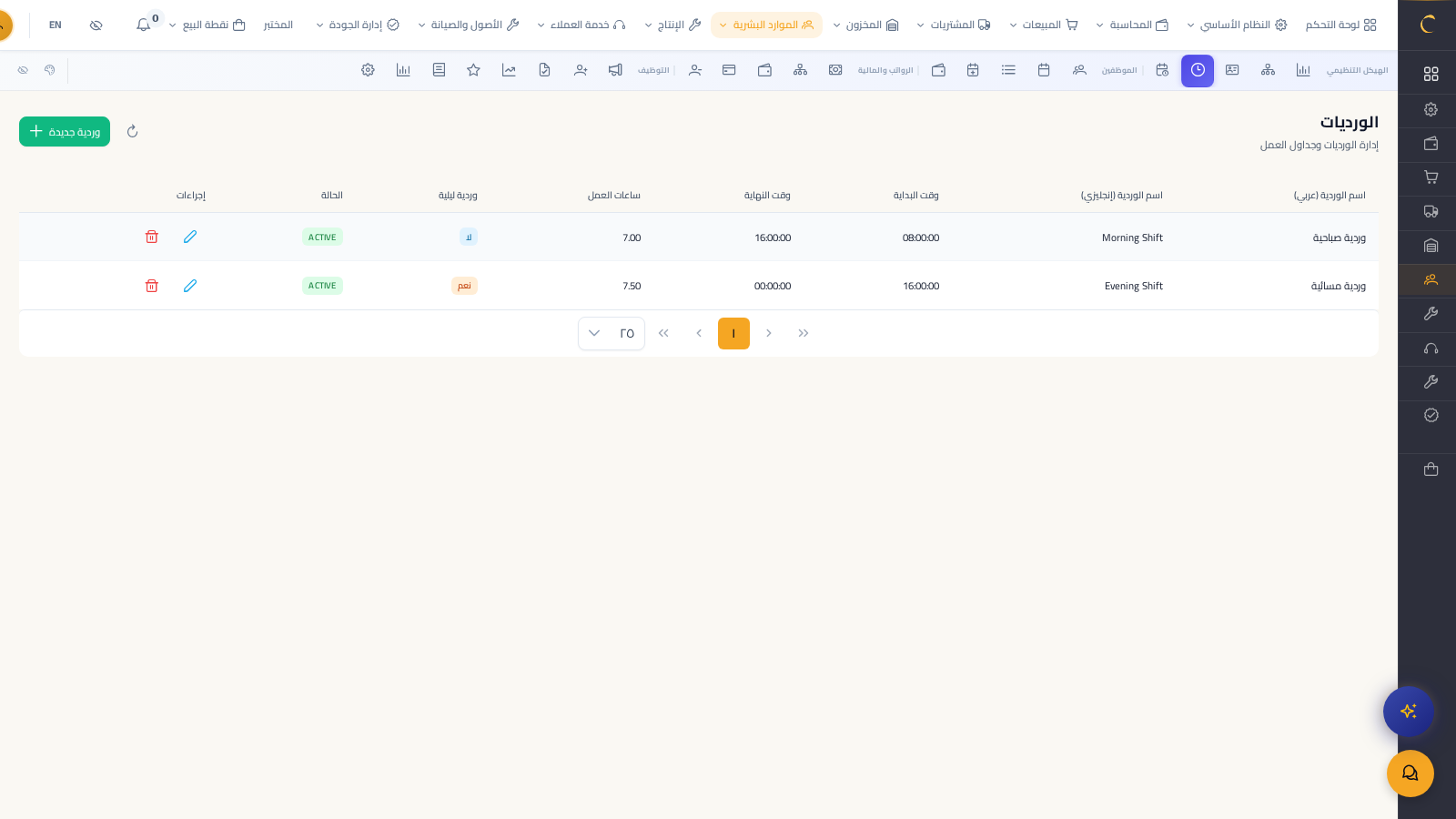Click the وردية جديدة button

pyautogui.click(x=65, y=132)
